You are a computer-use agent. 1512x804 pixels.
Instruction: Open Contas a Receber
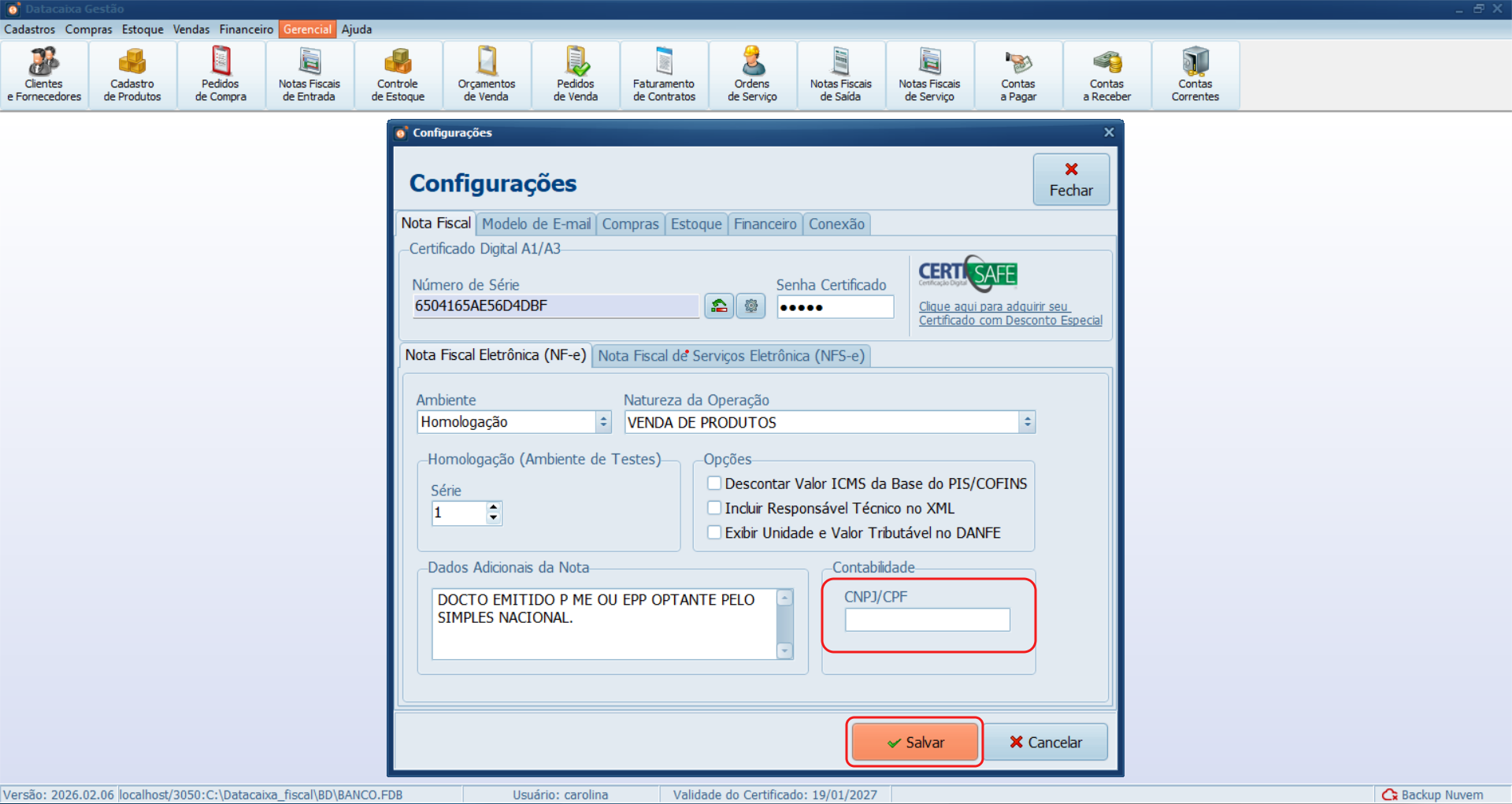(x=1106, y=76)
